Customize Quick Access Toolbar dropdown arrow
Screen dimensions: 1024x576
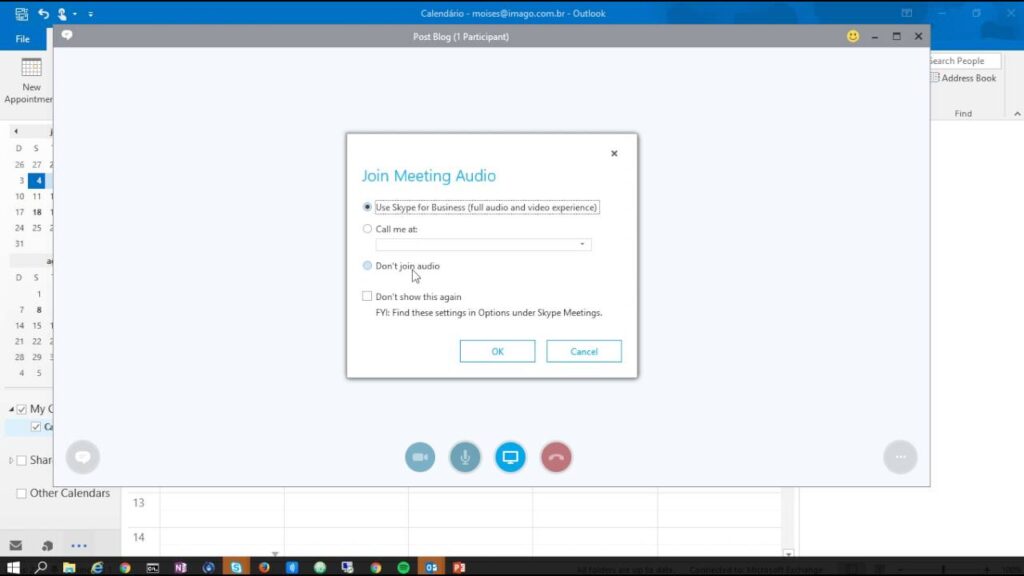tap(90, 14)
